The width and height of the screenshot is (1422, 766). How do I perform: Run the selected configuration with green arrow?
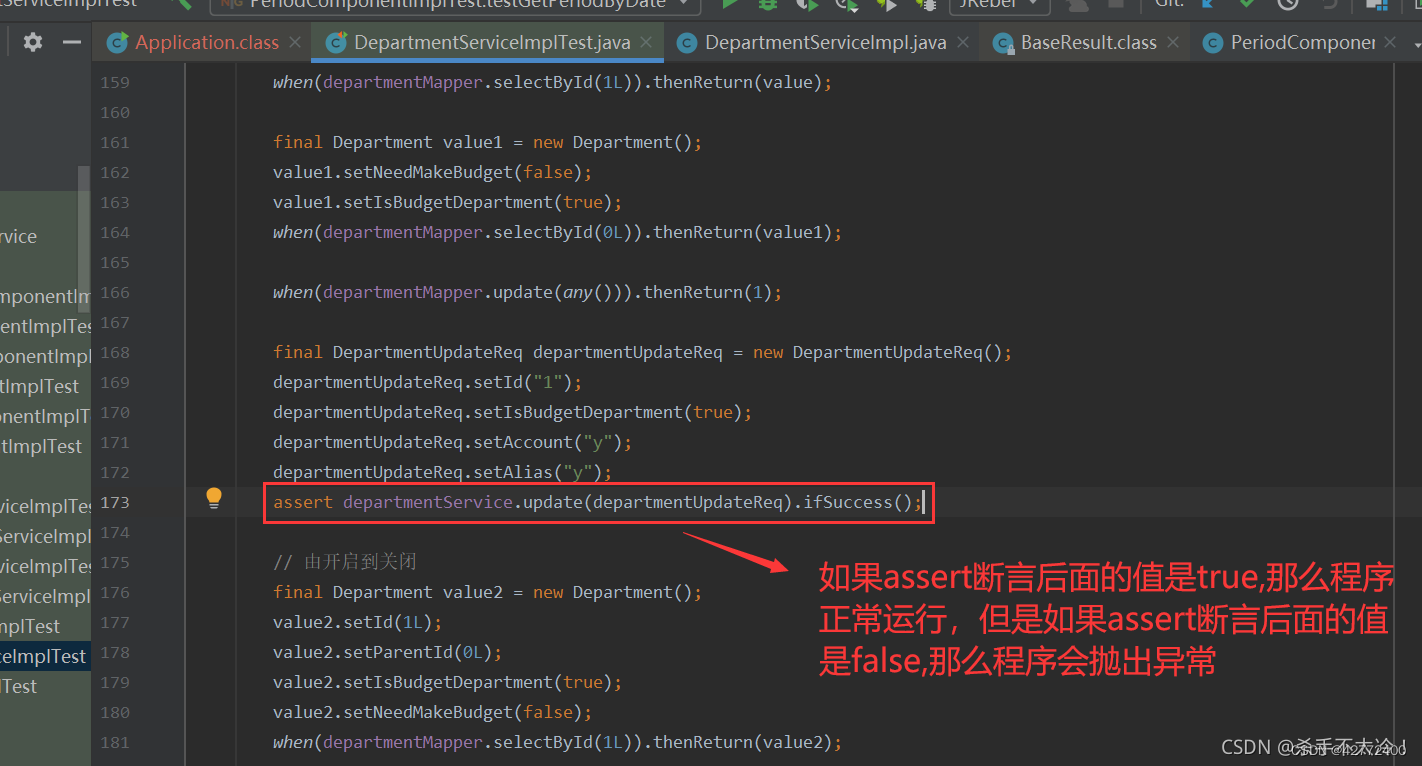click(x=731, y=4)
